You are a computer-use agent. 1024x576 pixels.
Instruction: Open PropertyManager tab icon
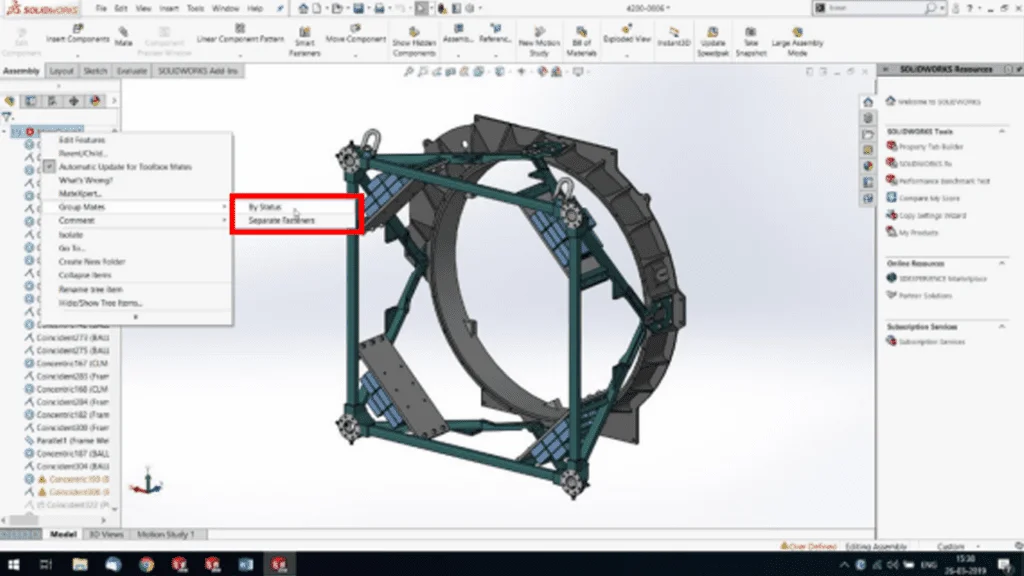(x=31, y=101)
